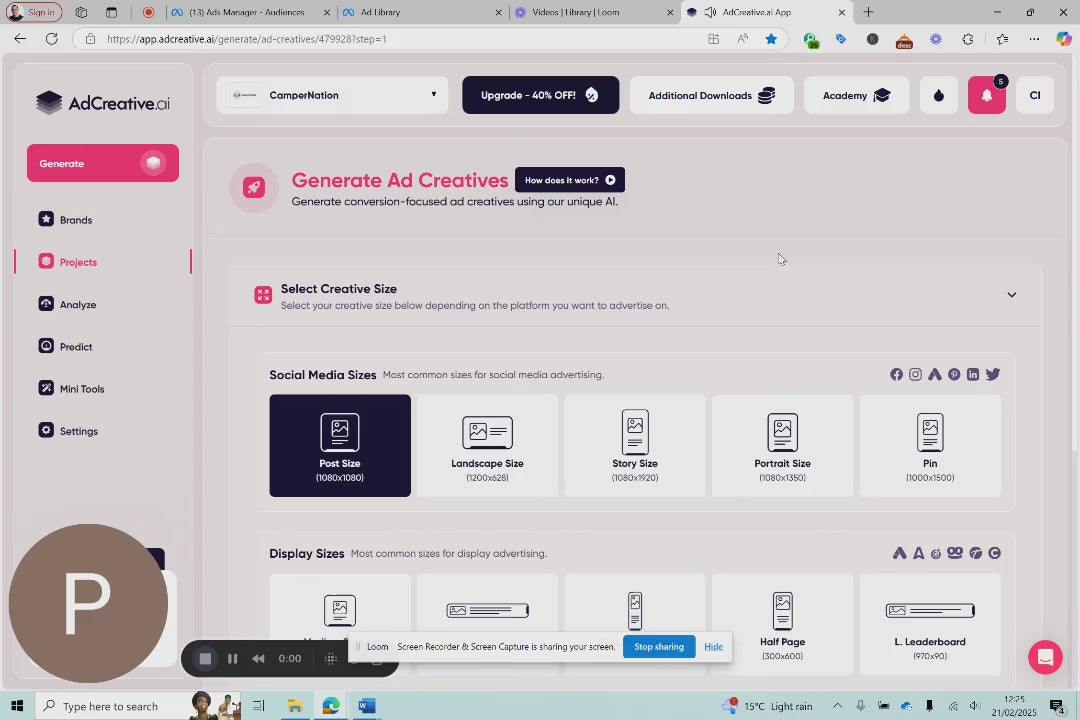Viewport: 1080px width, 720px height.
Task: Click the water drop theme icon
Action: [x=938, y=96]
